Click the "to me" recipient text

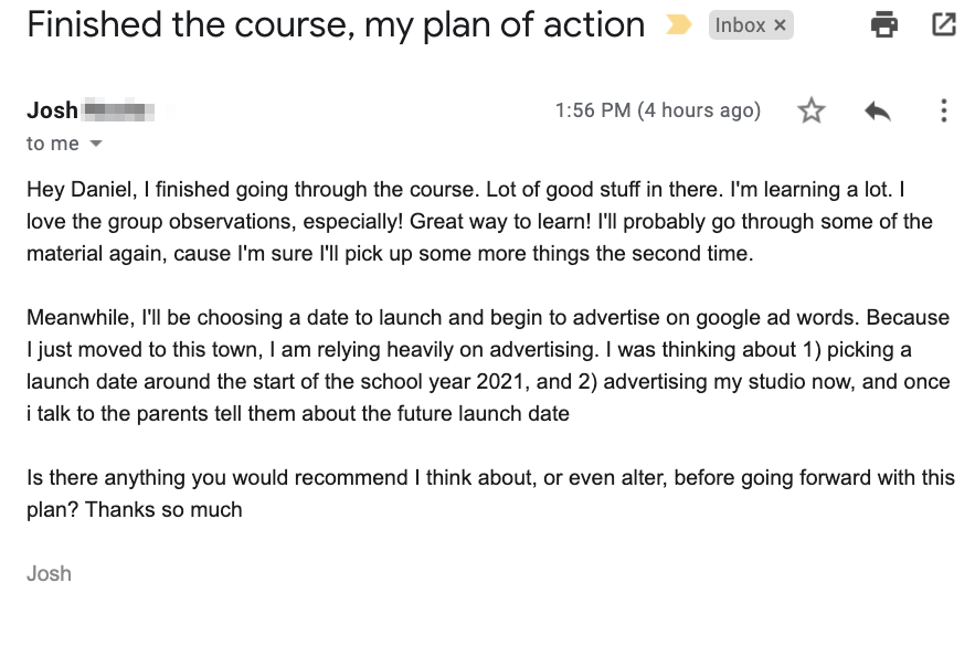(x=52, y=144)
